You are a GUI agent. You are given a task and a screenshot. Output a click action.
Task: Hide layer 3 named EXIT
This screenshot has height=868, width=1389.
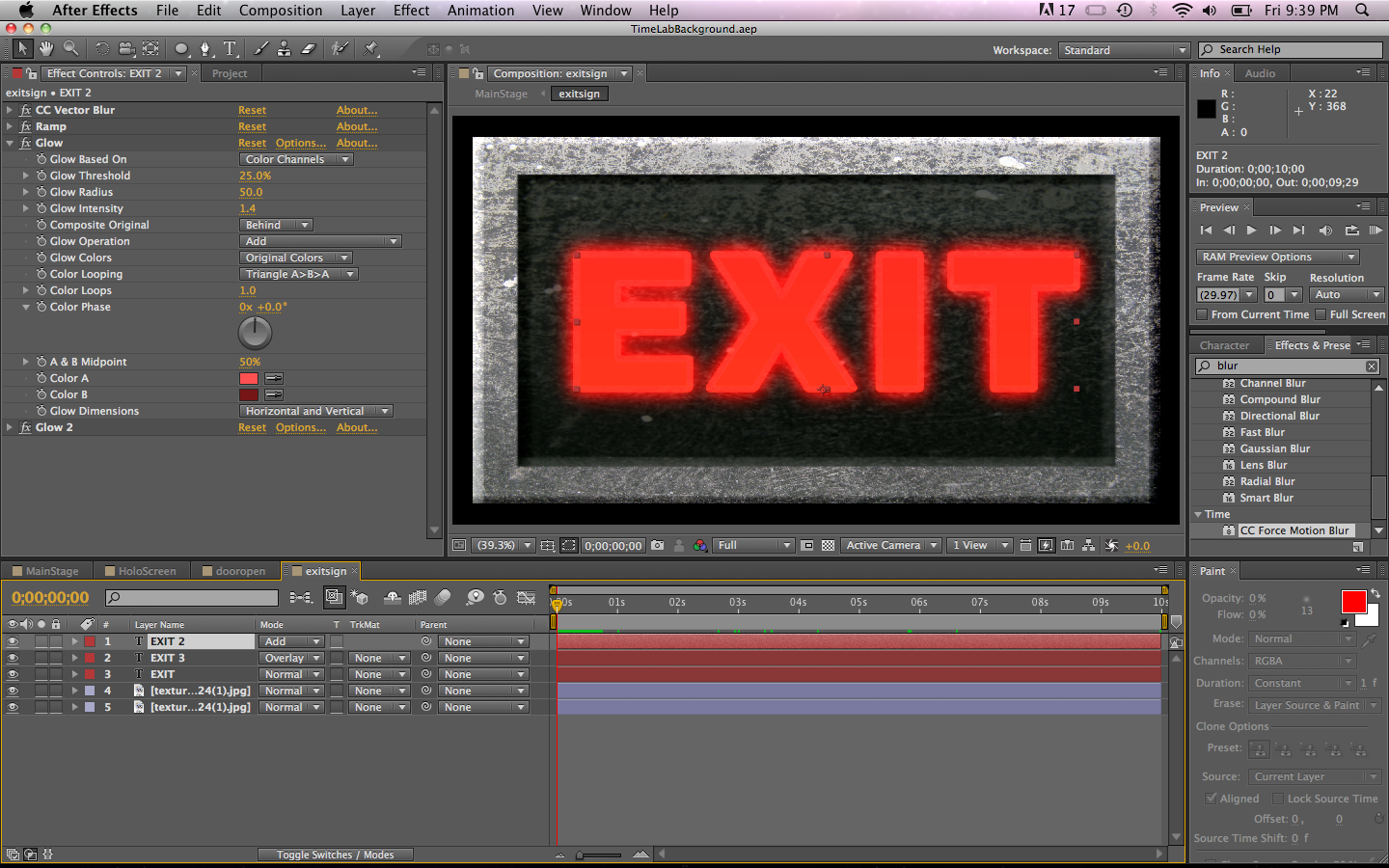click(x=13, y=674)
